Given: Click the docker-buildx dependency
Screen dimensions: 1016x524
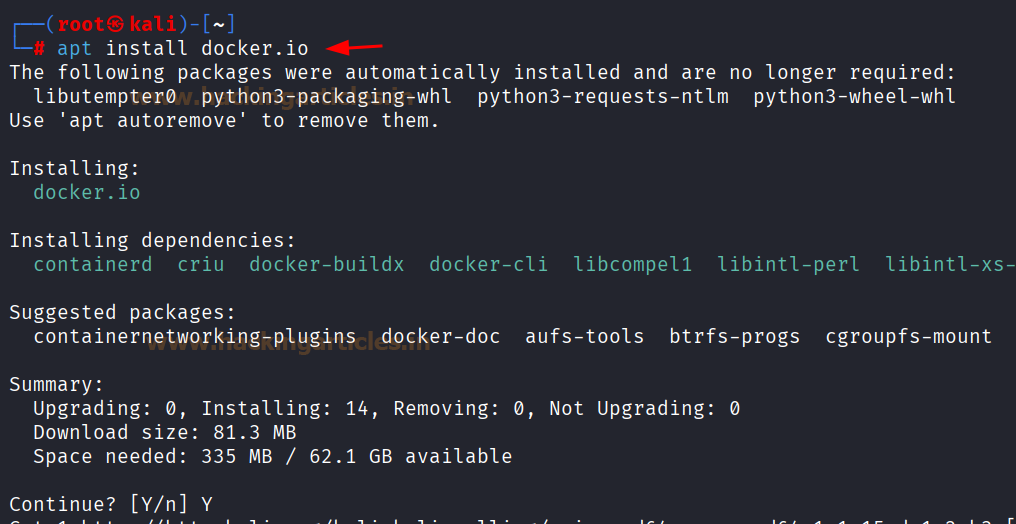Looking at the screenshot, I should [x=327, y=264].
